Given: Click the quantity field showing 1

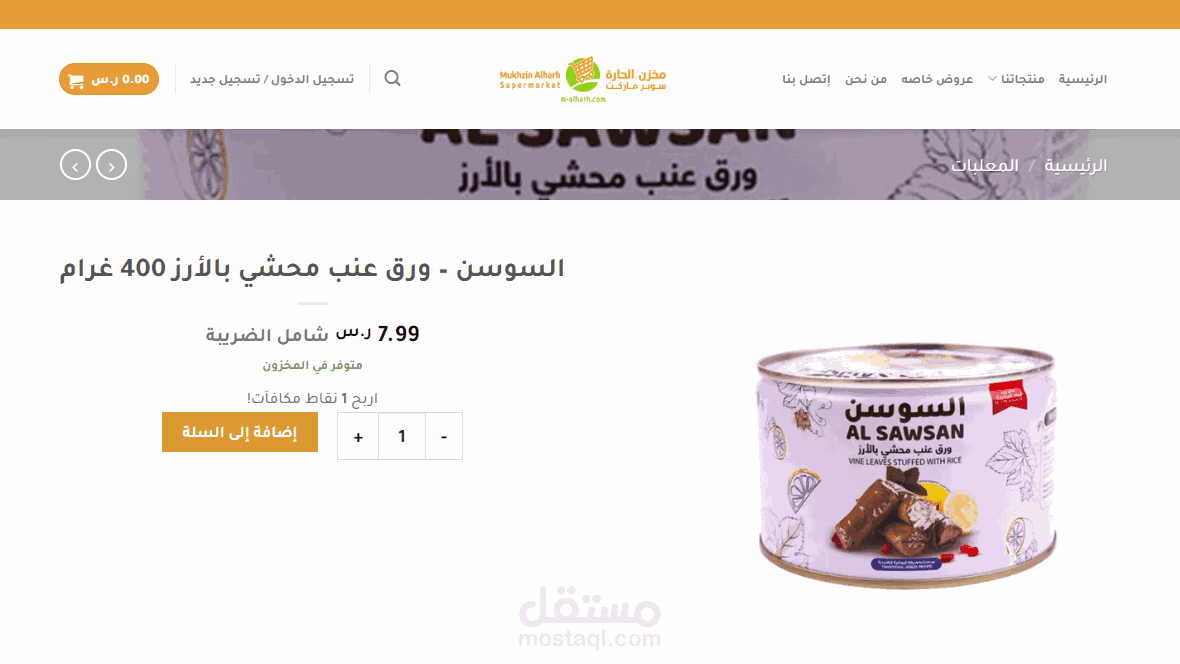Looking at the screenshot, I should 402,436.
